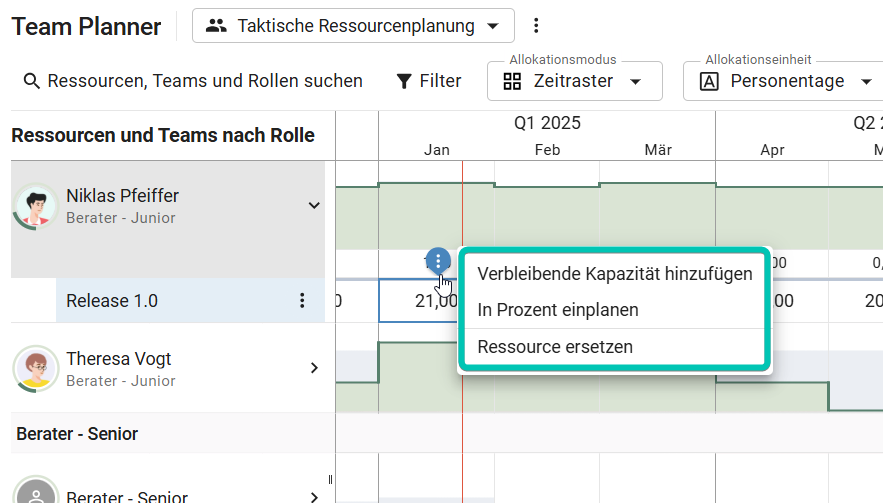This screenshot has width=883, height=503.
Task: Select the Release 1.0 row
Action: click(x=190, y=301)
